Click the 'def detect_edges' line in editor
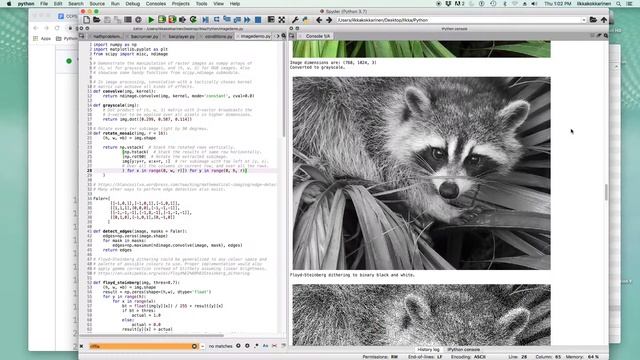 click(x=140, y=231)
